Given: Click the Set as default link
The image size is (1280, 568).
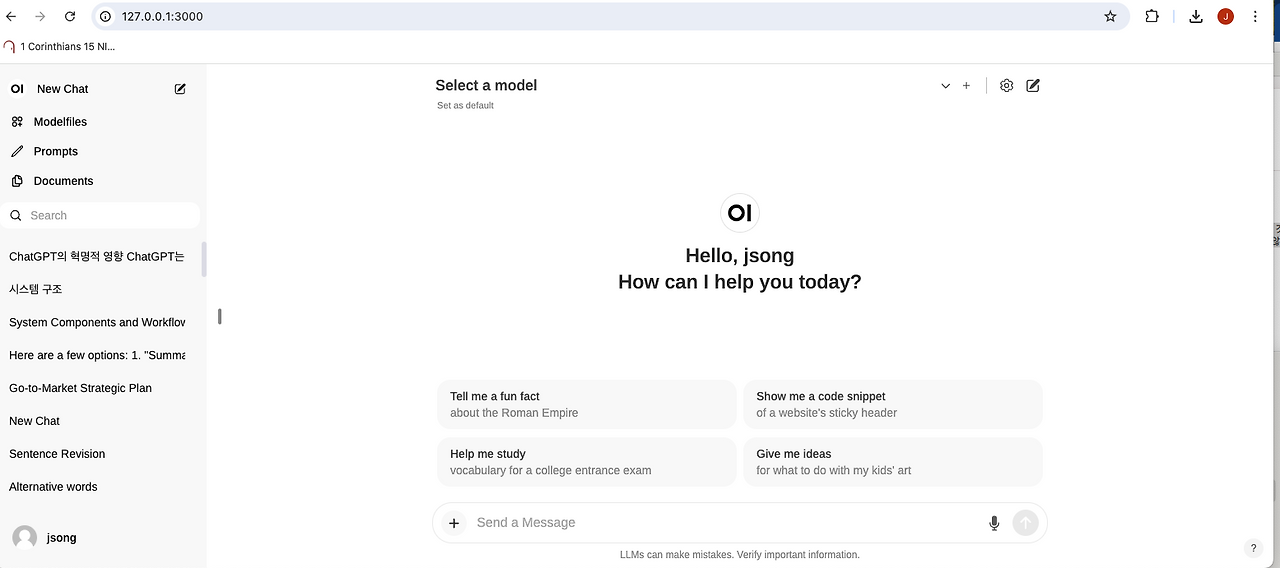Looking at the screenshot, I should pyautogui.click(x=465, y=105).
